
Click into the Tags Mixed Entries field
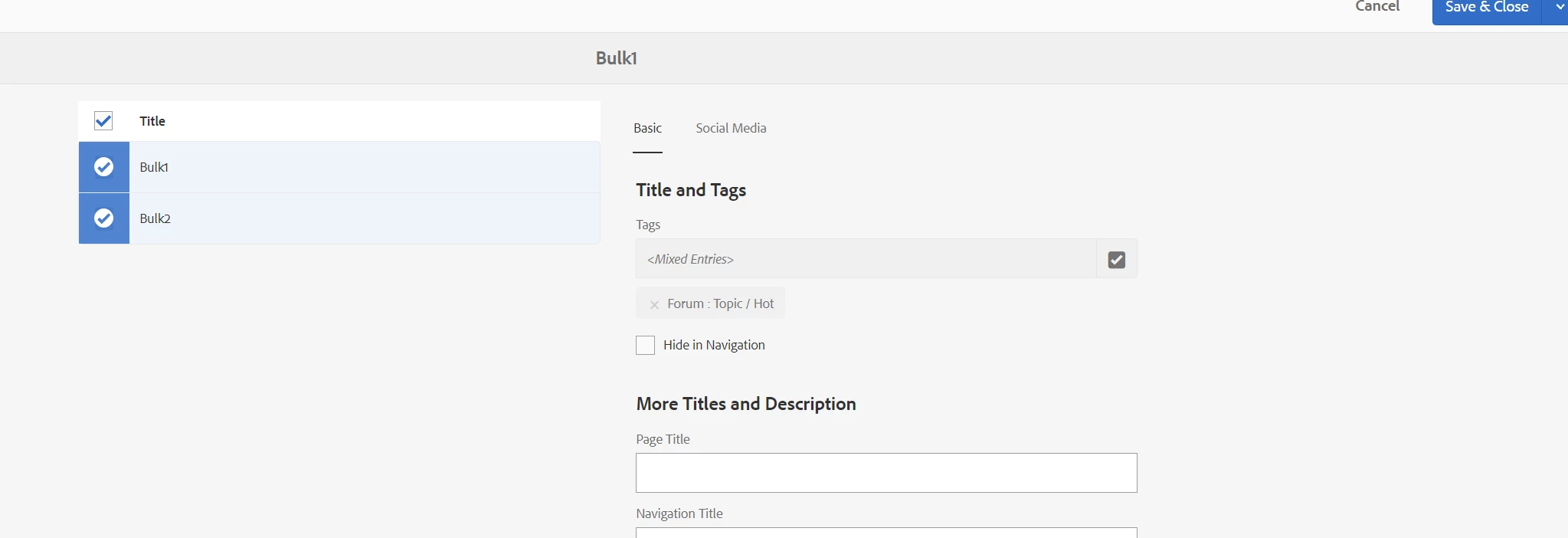tap(866, 259)
